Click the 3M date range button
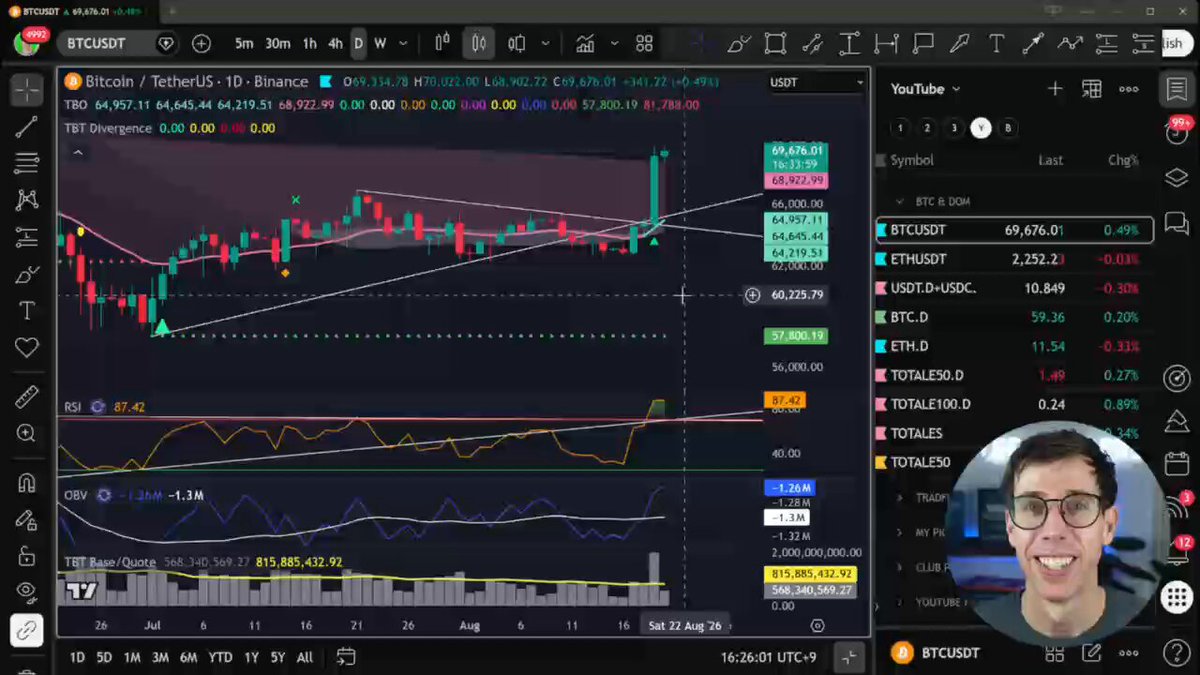 pyautogui.click(x=160, y=657)
